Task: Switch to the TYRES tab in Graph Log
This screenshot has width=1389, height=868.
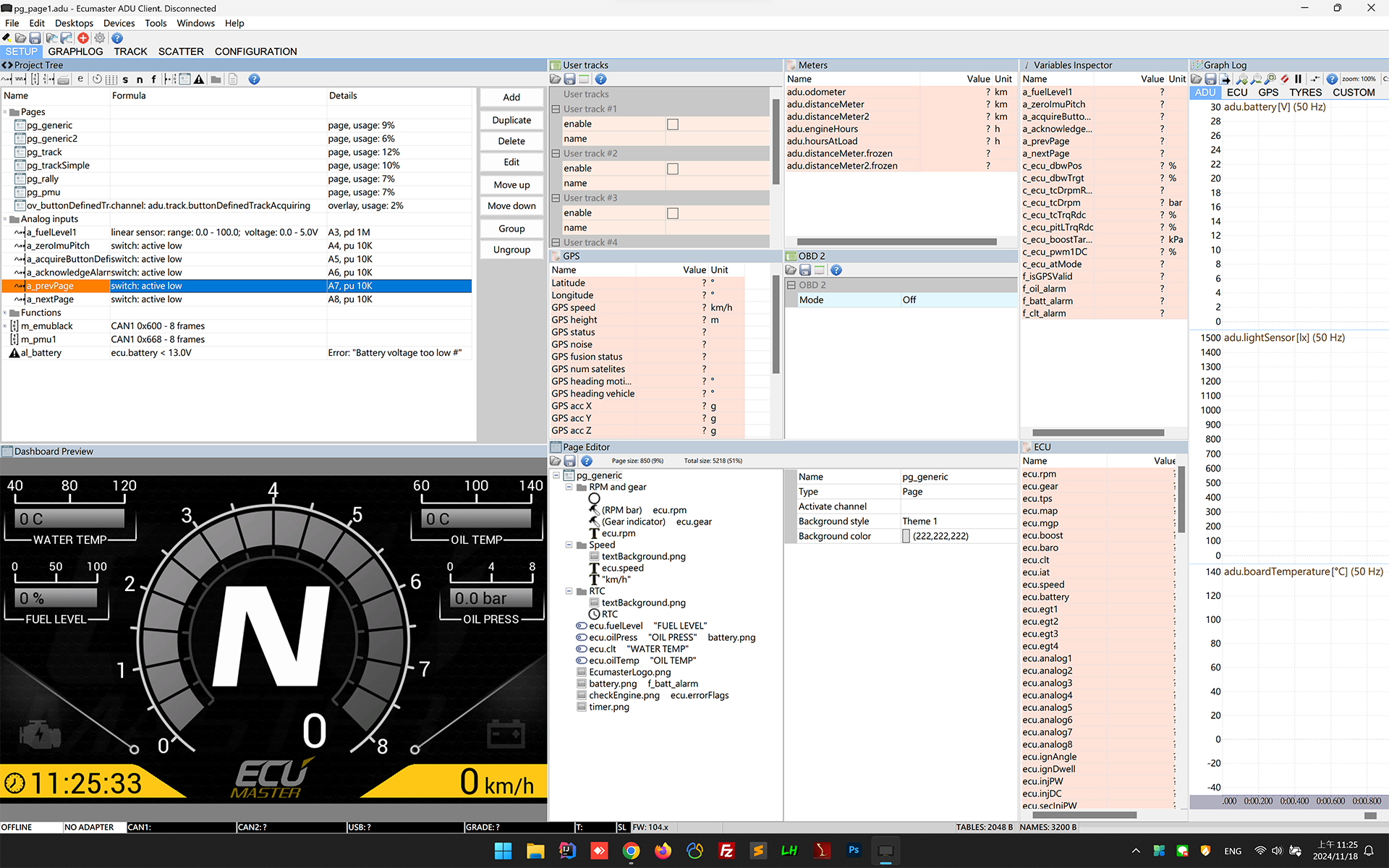Action: tap(1305, 93)
